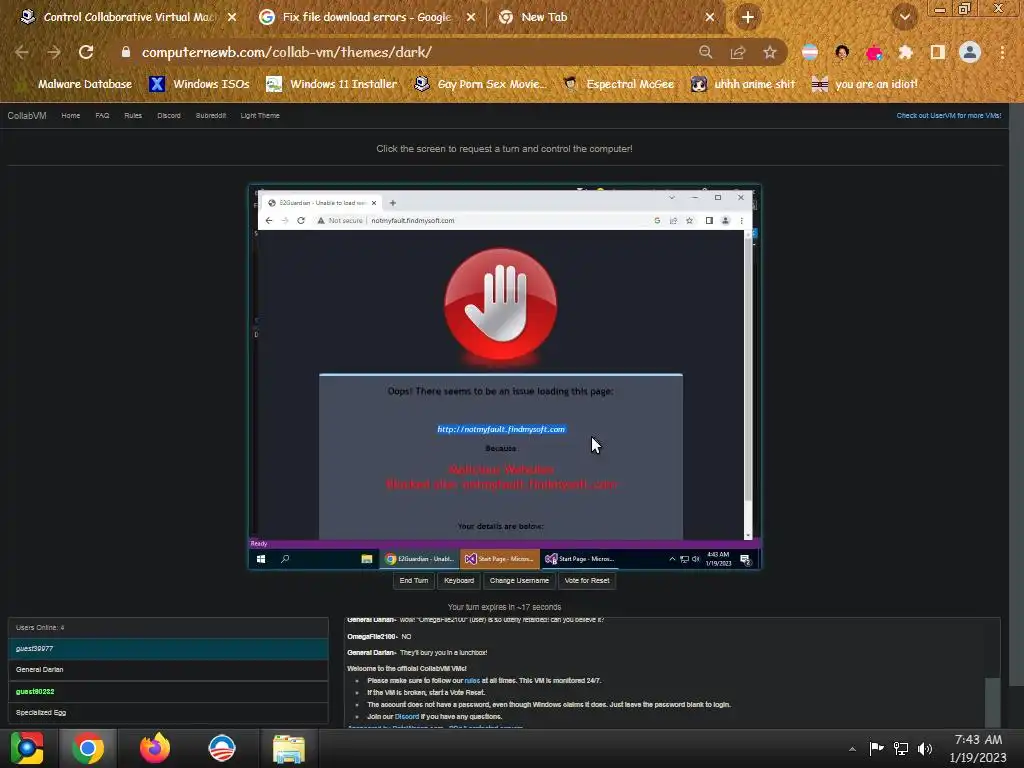Click the chat panel scrollbar
The width and height of the screenshot is (1024, 768).
click(992, 702)
